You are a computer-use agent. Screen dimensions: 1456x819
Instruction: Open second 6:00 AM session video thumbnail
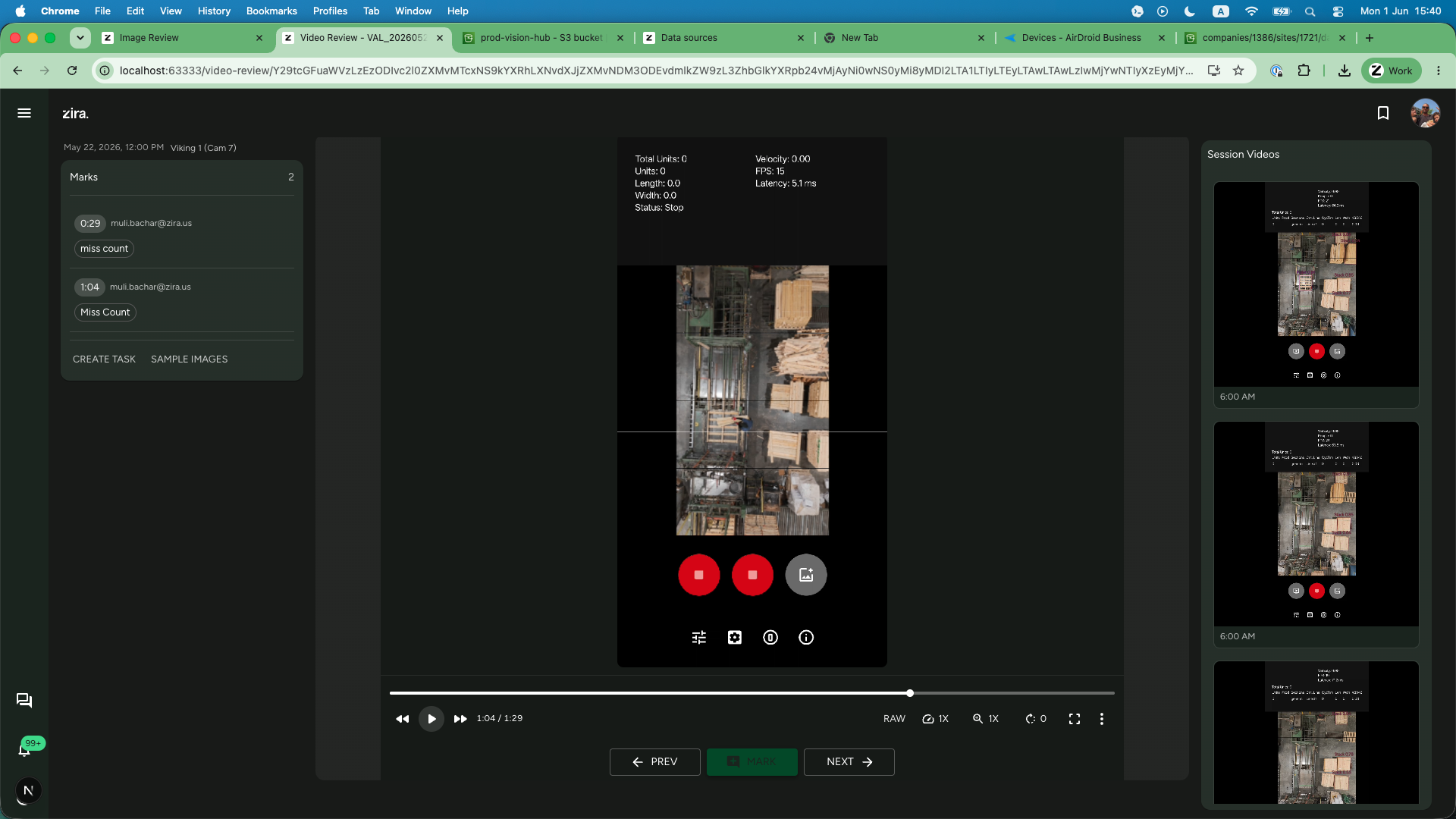1316,524
